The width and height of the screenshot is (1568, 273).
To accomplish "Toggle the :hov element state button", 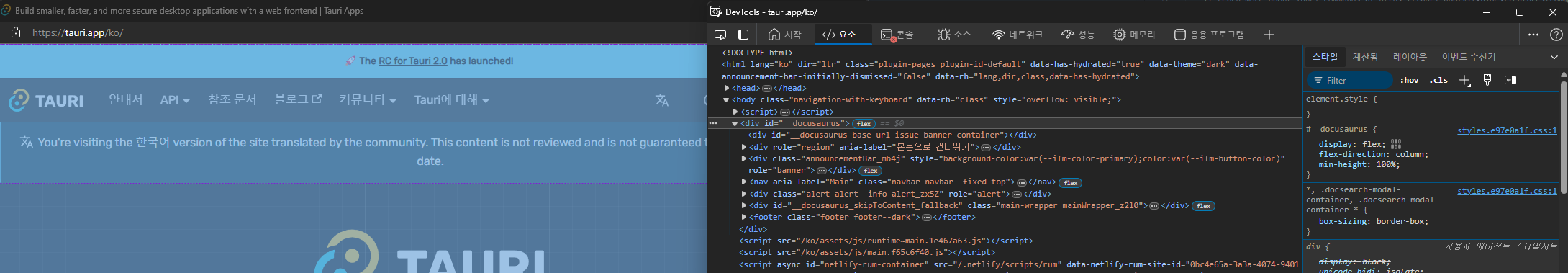I will 1409,80.
